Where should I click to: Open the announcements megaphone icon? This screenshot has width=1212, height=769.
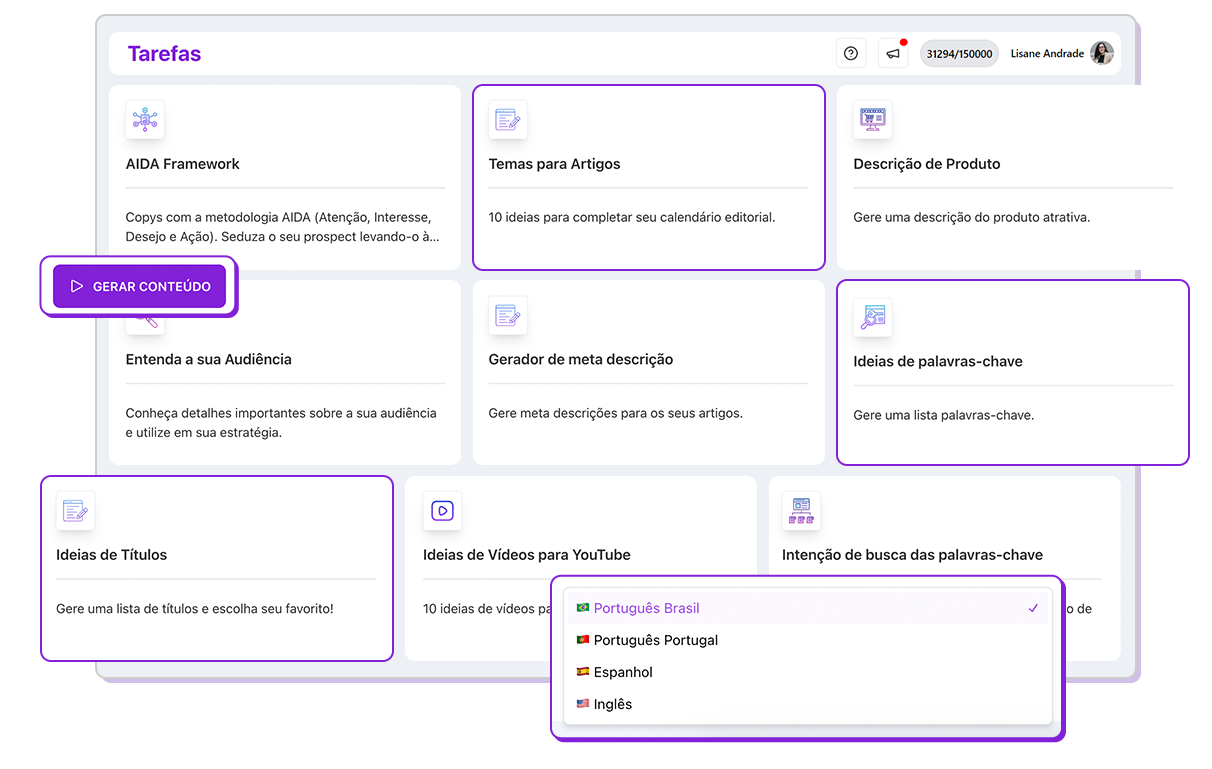[x=893, y=54]
